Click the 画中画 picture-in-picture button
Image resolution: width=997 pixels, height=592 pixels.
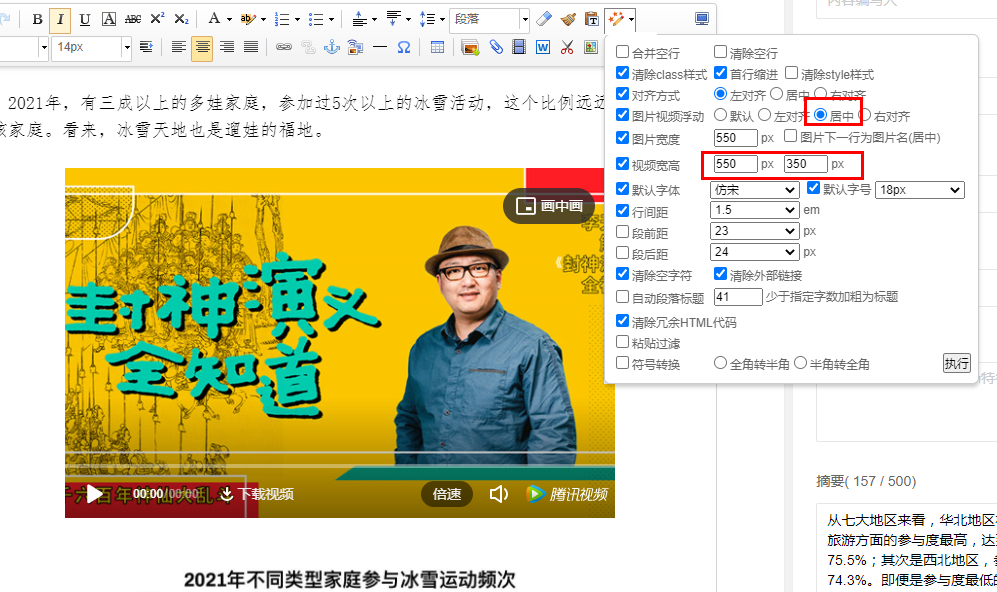[x=549, y=206]
